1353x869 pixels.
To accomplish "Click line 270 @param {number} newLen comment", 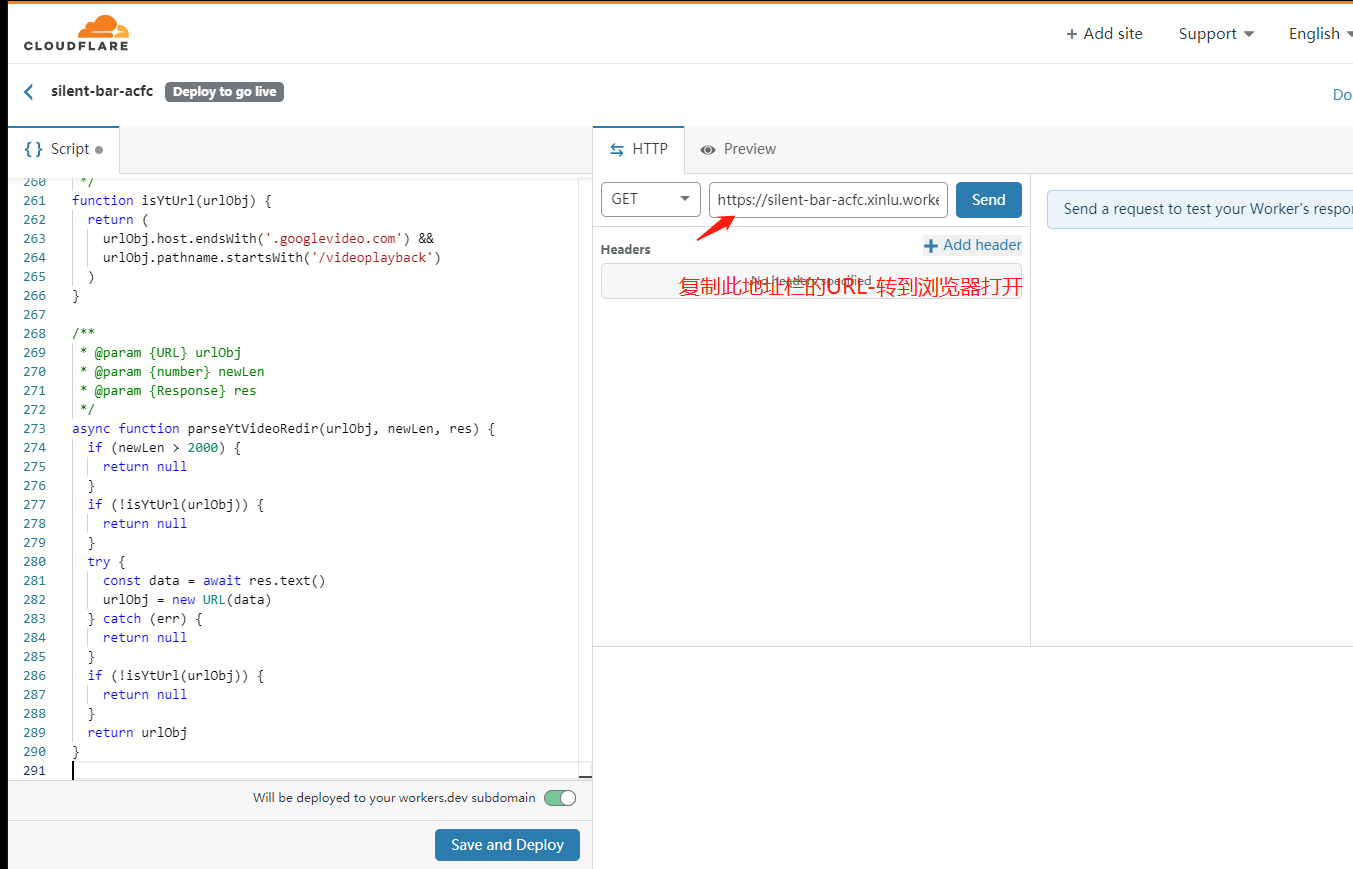I will click(x=172, y=371).
